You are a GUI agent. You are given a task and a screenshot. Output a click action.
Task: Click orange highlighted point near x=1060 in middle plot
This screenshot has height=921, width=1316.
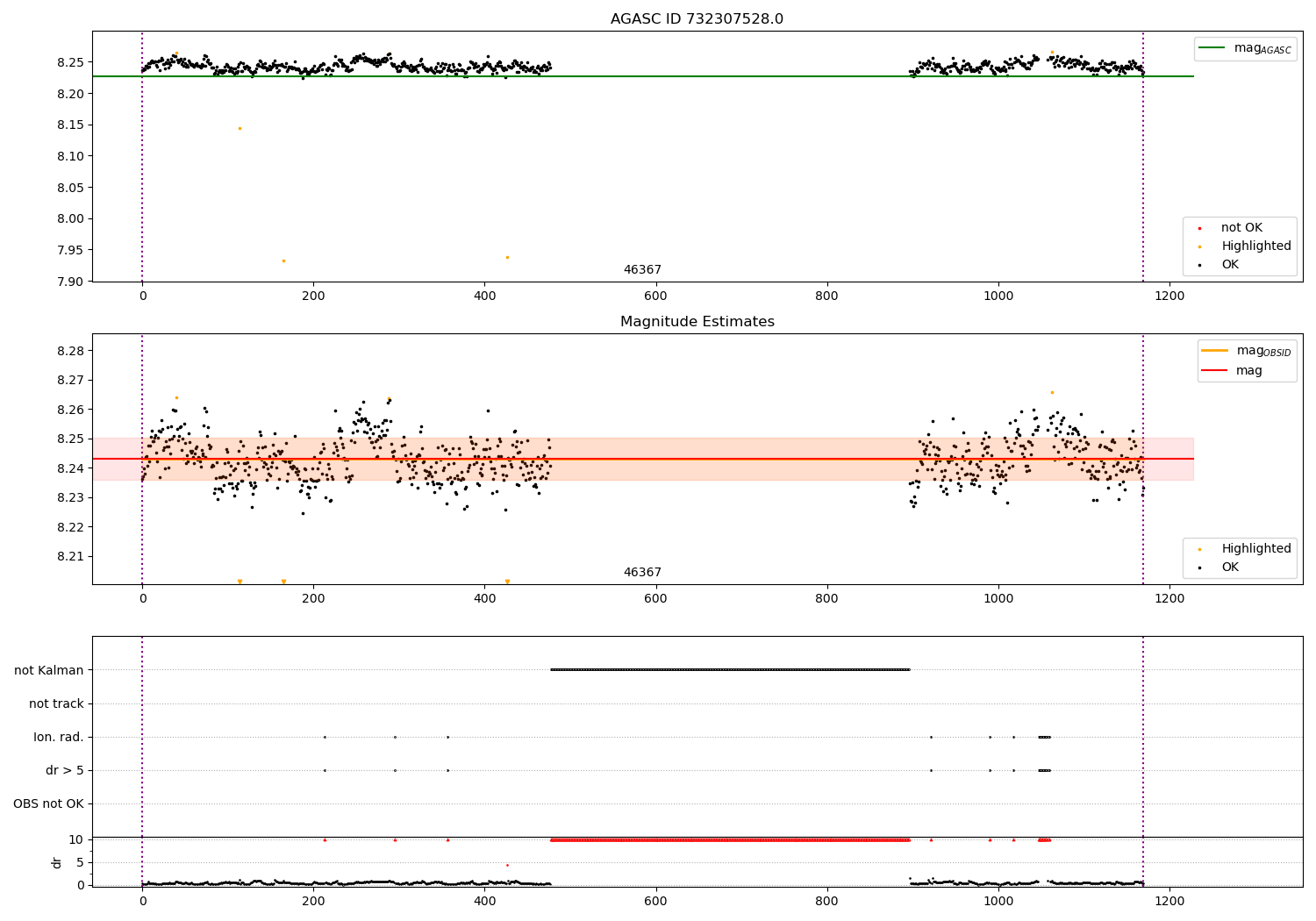(x=1052, y=392)
